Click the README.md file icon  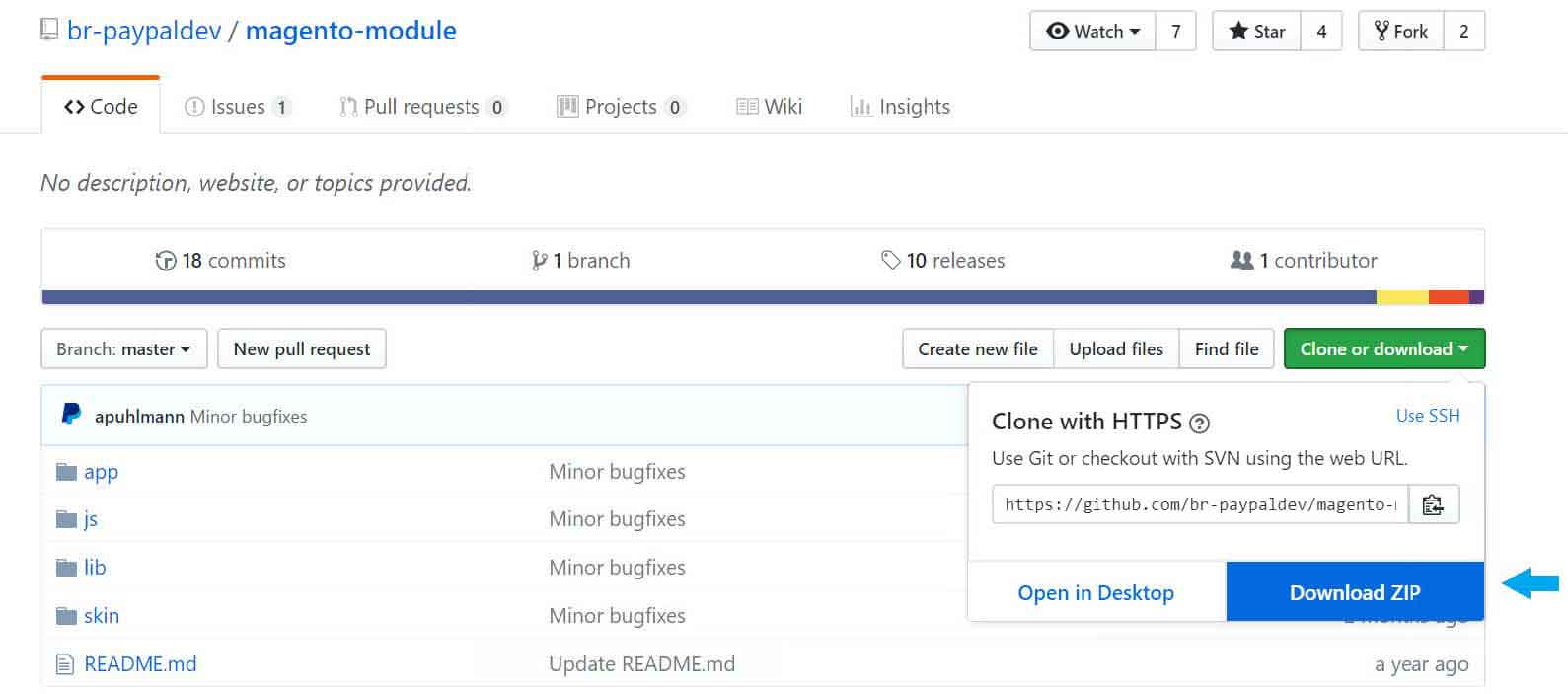65,664
